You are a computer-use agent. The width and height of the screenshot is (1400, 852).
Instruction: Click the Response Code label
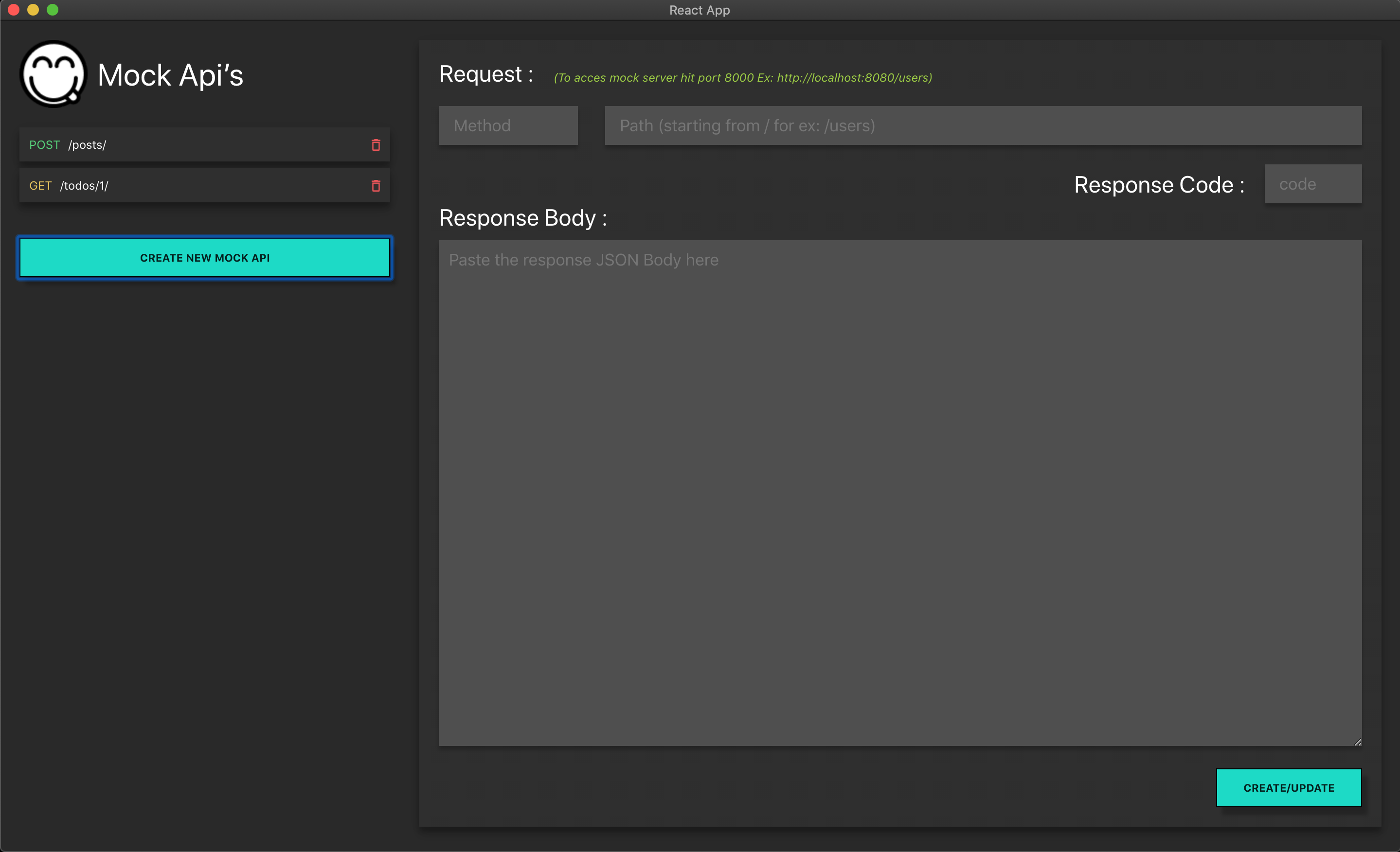(x=1159, y=185)
